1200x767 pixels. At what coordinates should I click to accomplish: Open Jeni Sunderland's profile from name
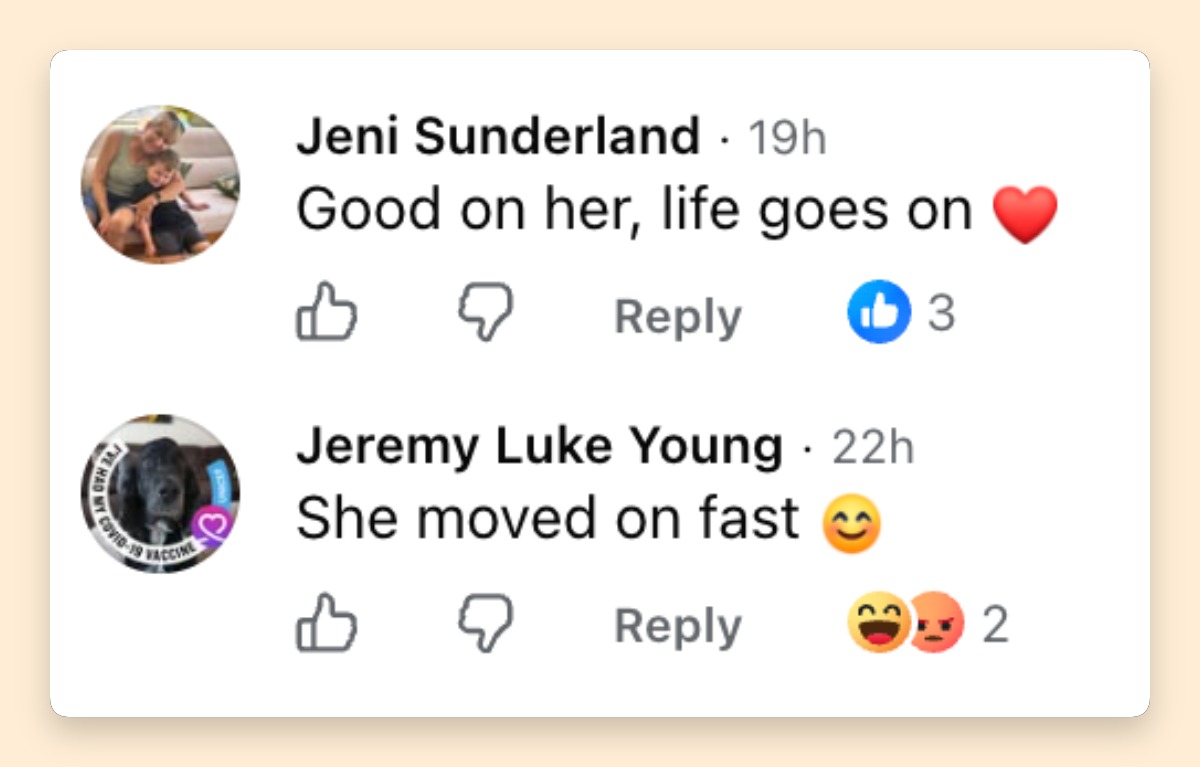pos(498,137)
